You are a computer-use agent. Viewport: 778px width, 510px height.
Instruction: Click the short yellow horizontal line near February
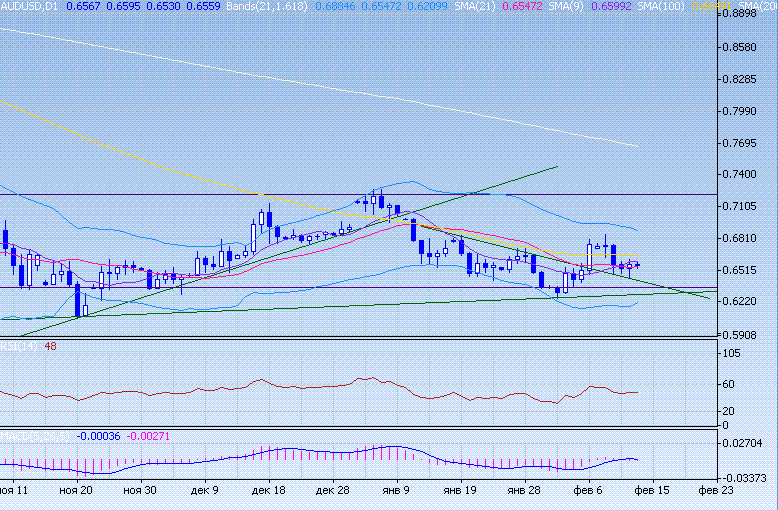click(591, 254)
